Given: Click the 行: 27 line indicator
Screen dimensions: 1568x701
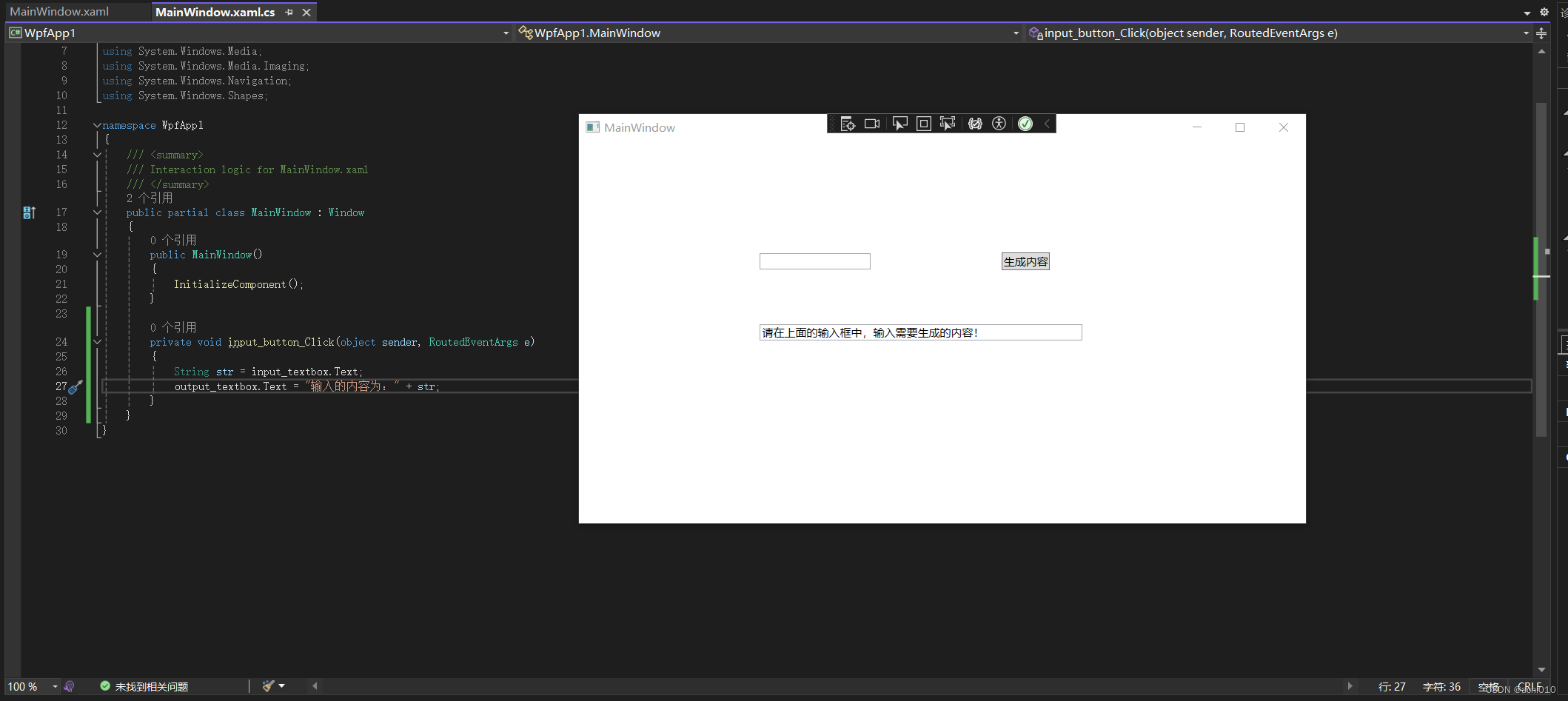Looking at the screenshot, I should (x=1392, y=687).
